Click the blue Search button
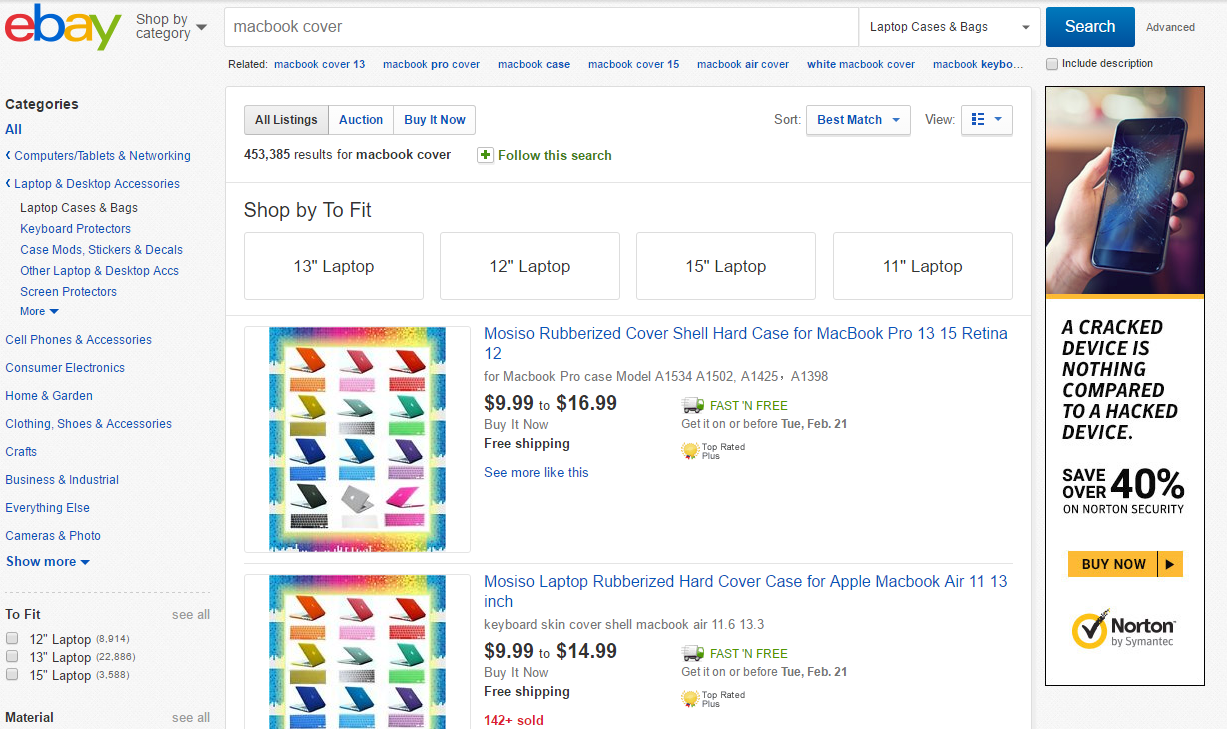 [1090, 27]
